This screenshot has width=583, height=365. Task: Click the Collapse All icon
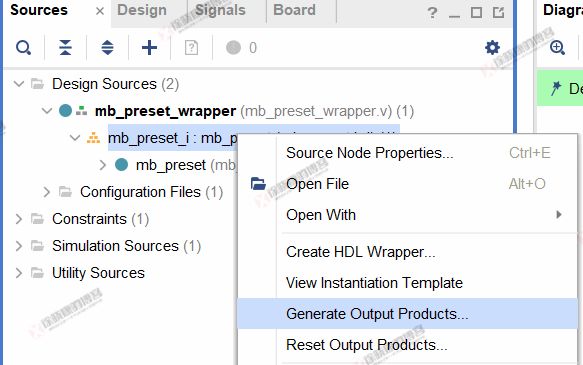(65, 48)
